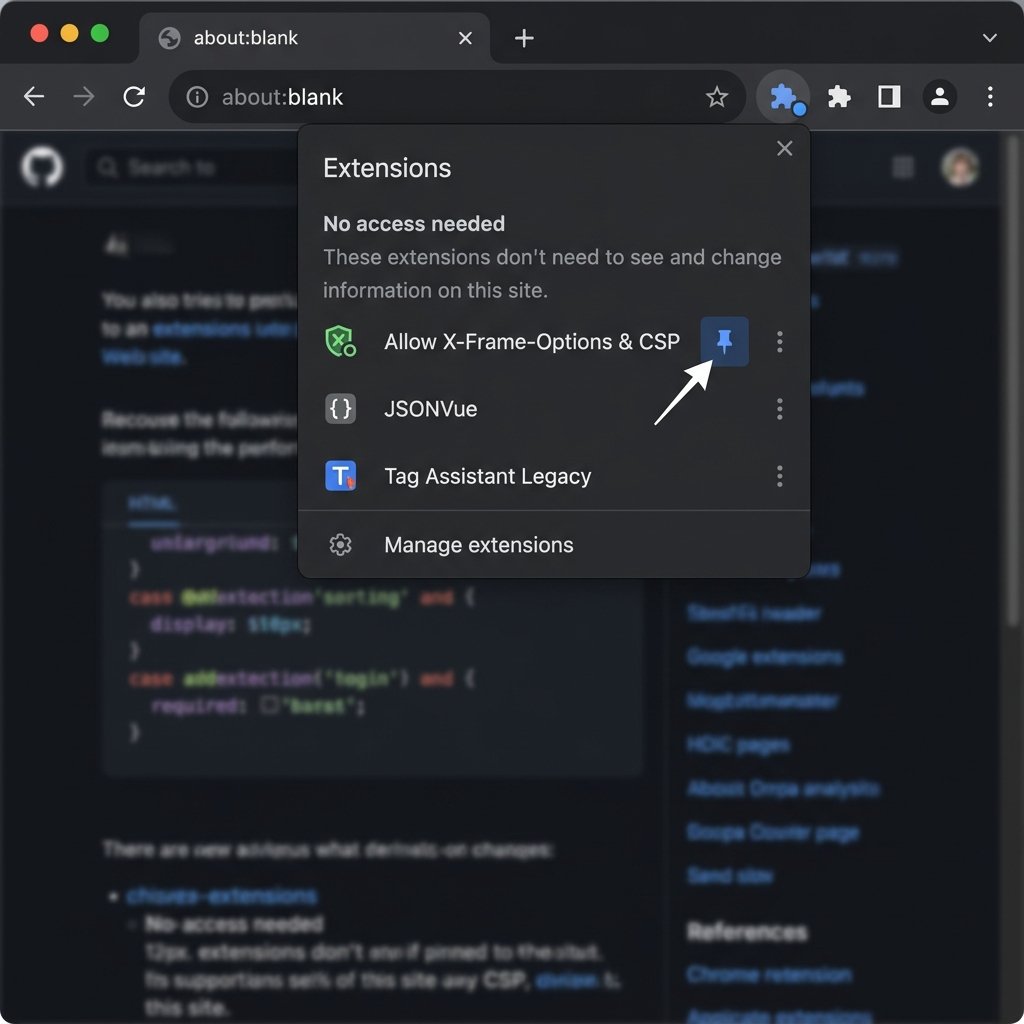Open the Chrome profile avatar menu

939,97
